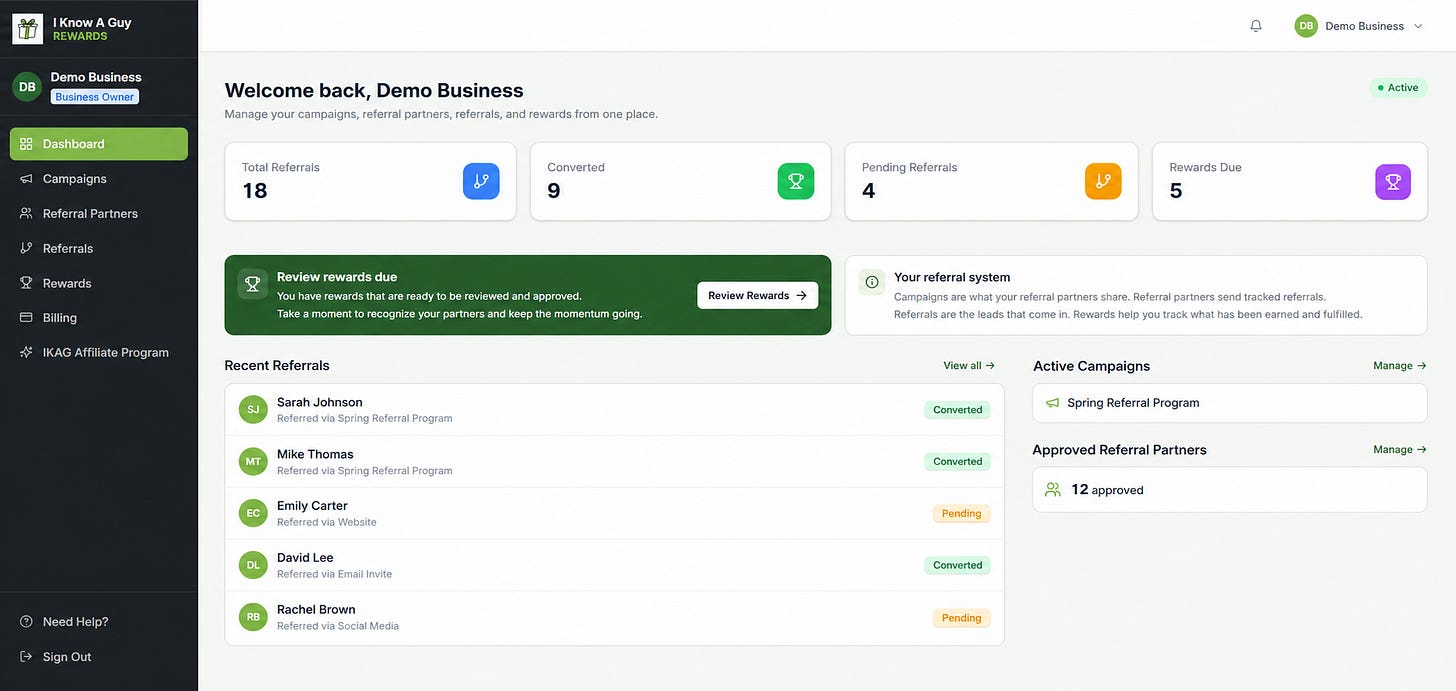1456x691 pixels.
Task: Open IKAG Affiliate Program page
Action: point(99,352)
